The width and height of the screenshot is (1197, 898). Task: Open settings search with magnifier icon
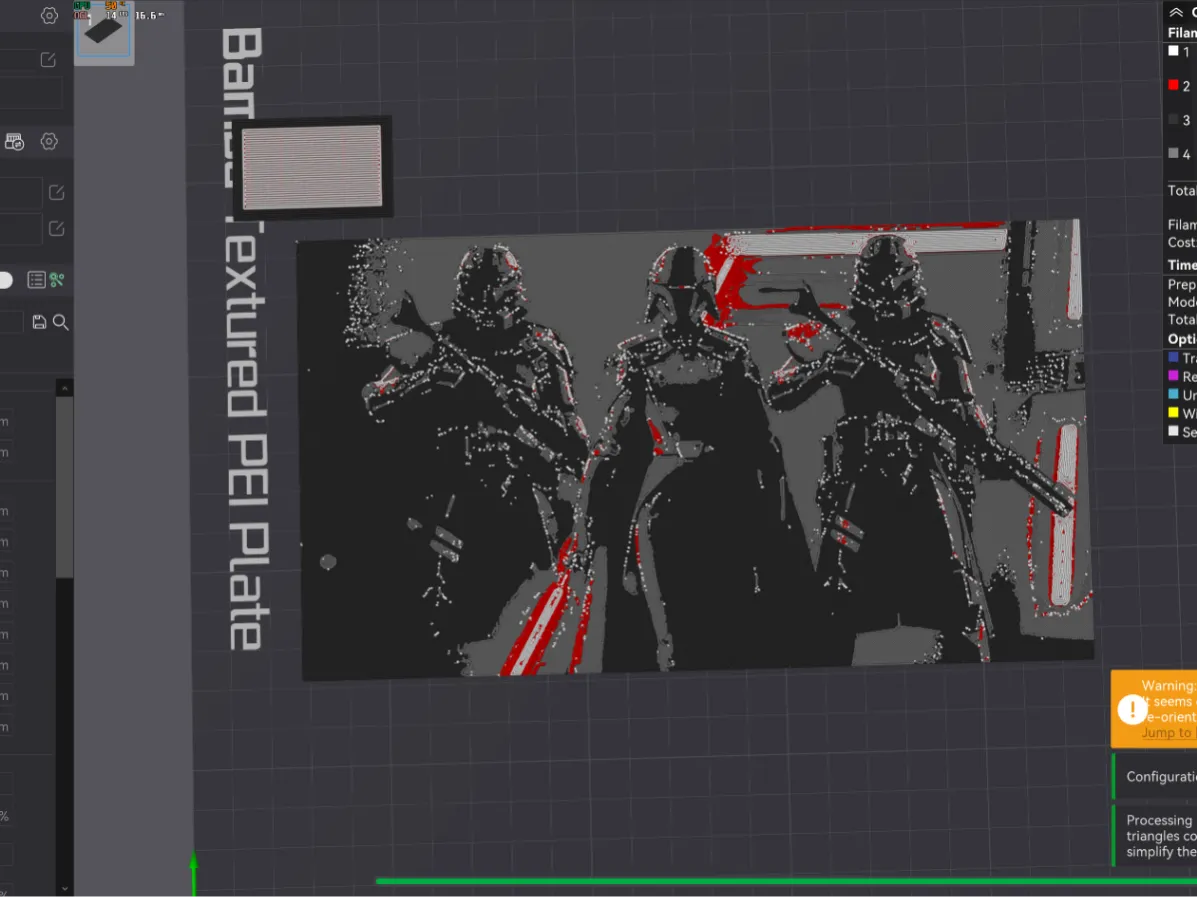(x=60, y=322)
